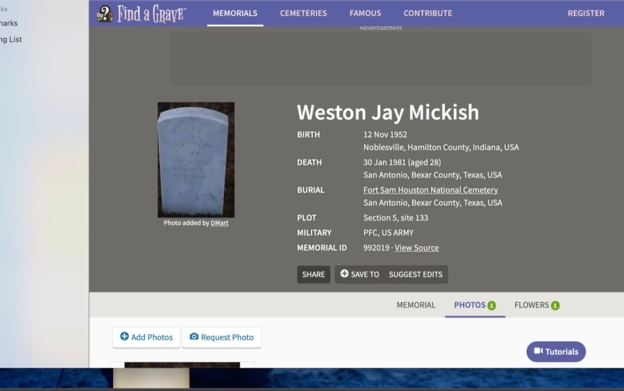Click the Register link
Image resolution: width=624 pixels, height=391 pixels.
tap(586, 13)
